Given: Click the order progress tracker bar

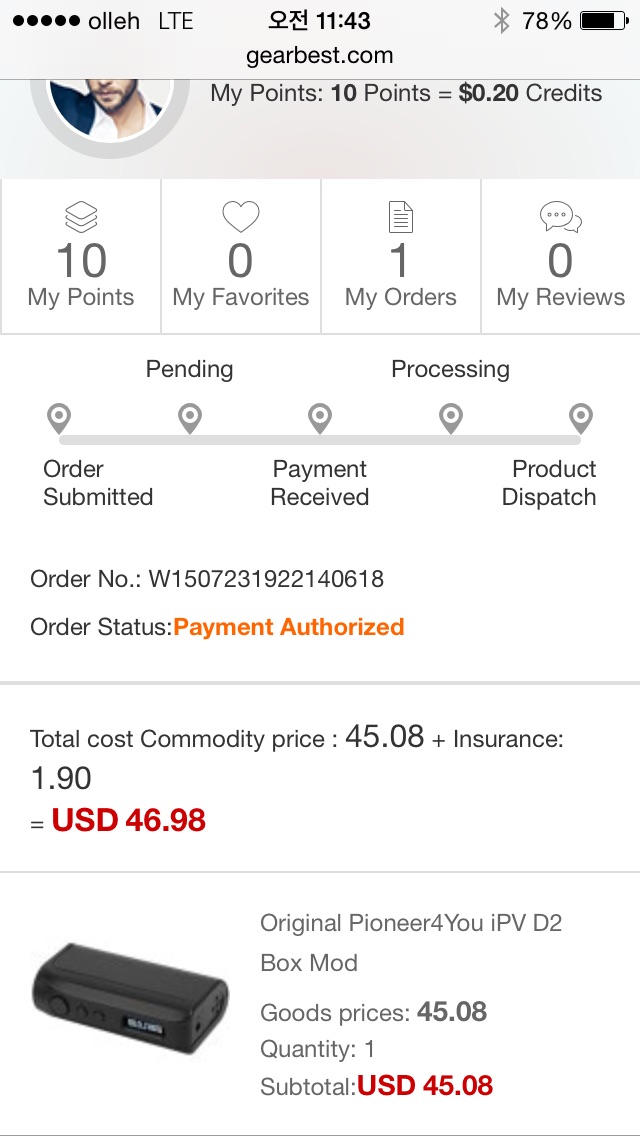Looking at the screenshot, I should pyautogui.click(x=320, y=439).
